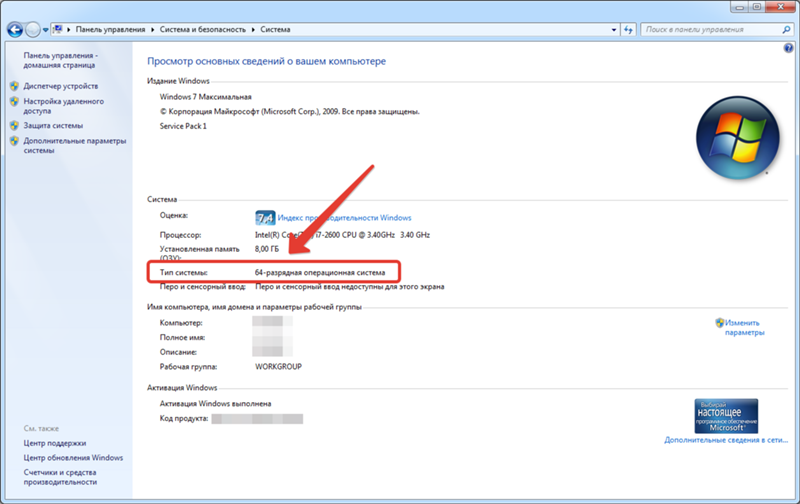The image size is (800, 504).
Task: Click the 'Service Pack 1' text
Action: [x=183, y=126]
